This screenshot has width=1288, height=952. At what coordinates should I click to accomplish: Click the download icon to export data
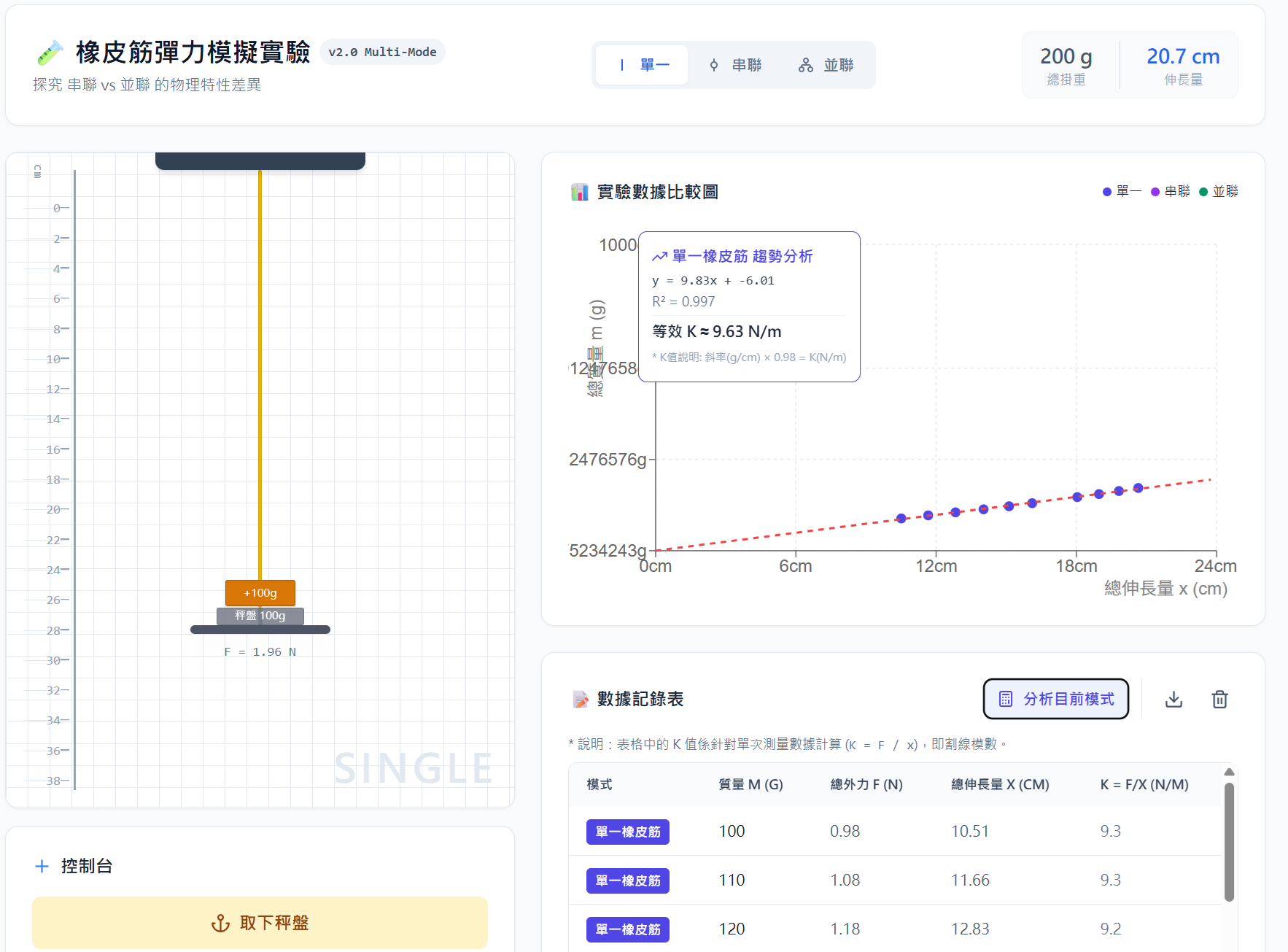pos(1173,699)
